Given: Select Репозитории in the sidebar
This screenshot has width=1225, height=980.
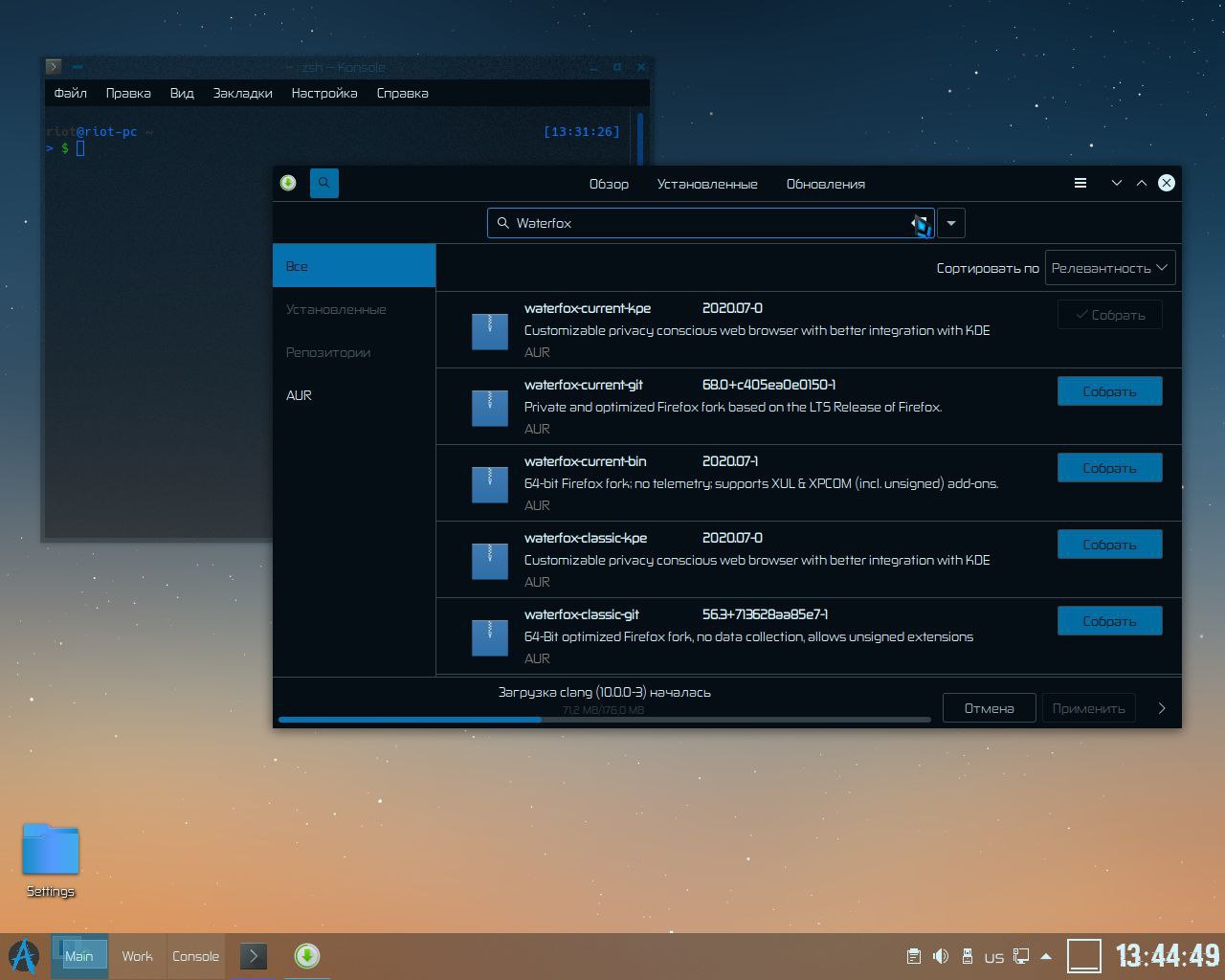Looking at the screenshot, I should 354,352.
